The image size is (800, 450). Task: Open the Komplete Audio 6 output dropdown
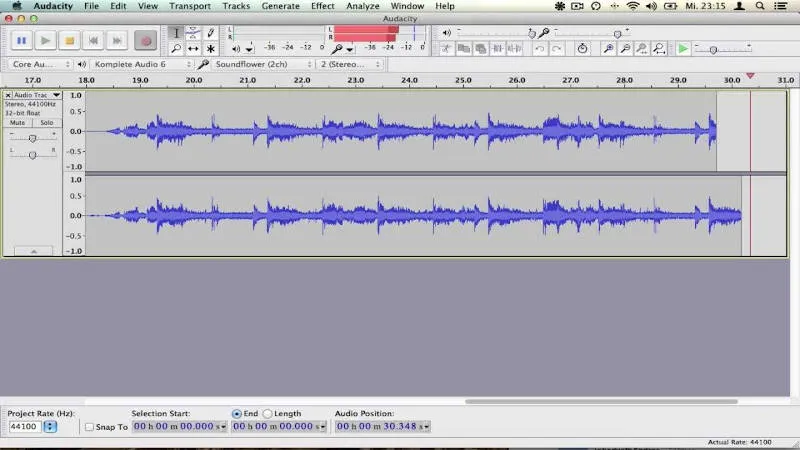coord(139,64)
